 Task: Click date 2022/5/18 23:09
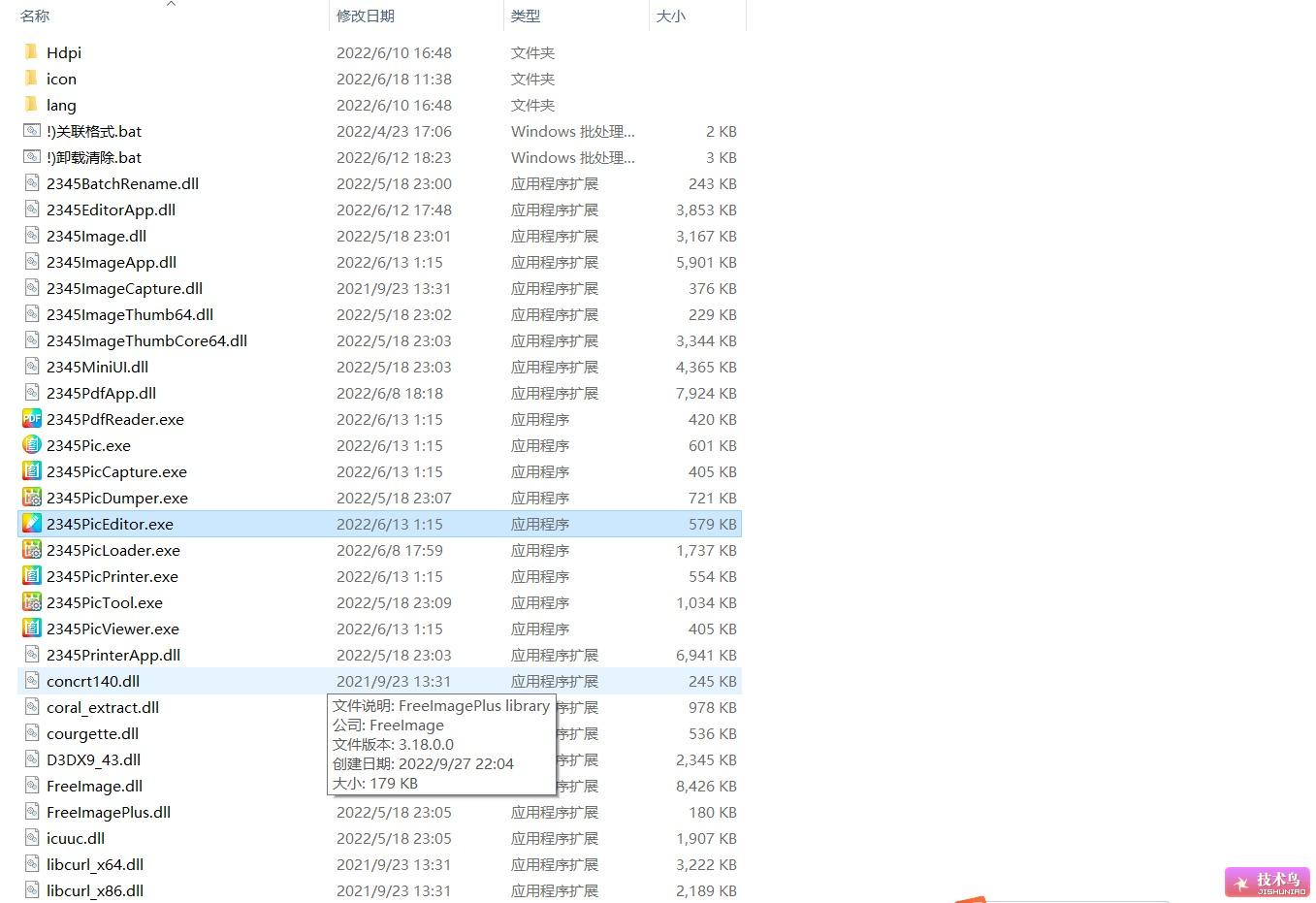[x=394, y=602]
